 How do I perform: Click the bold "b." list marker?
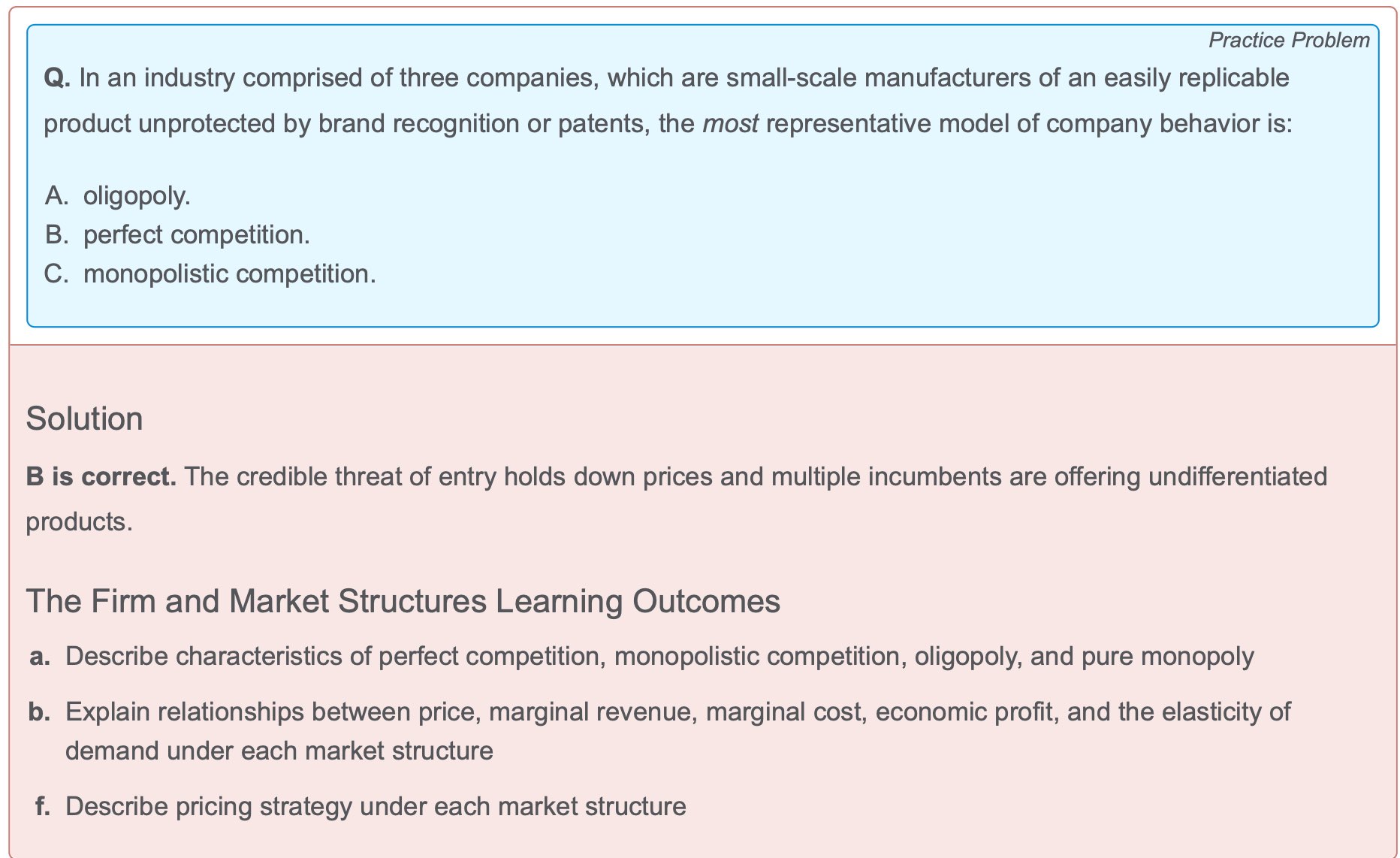(x=40, y=711)
